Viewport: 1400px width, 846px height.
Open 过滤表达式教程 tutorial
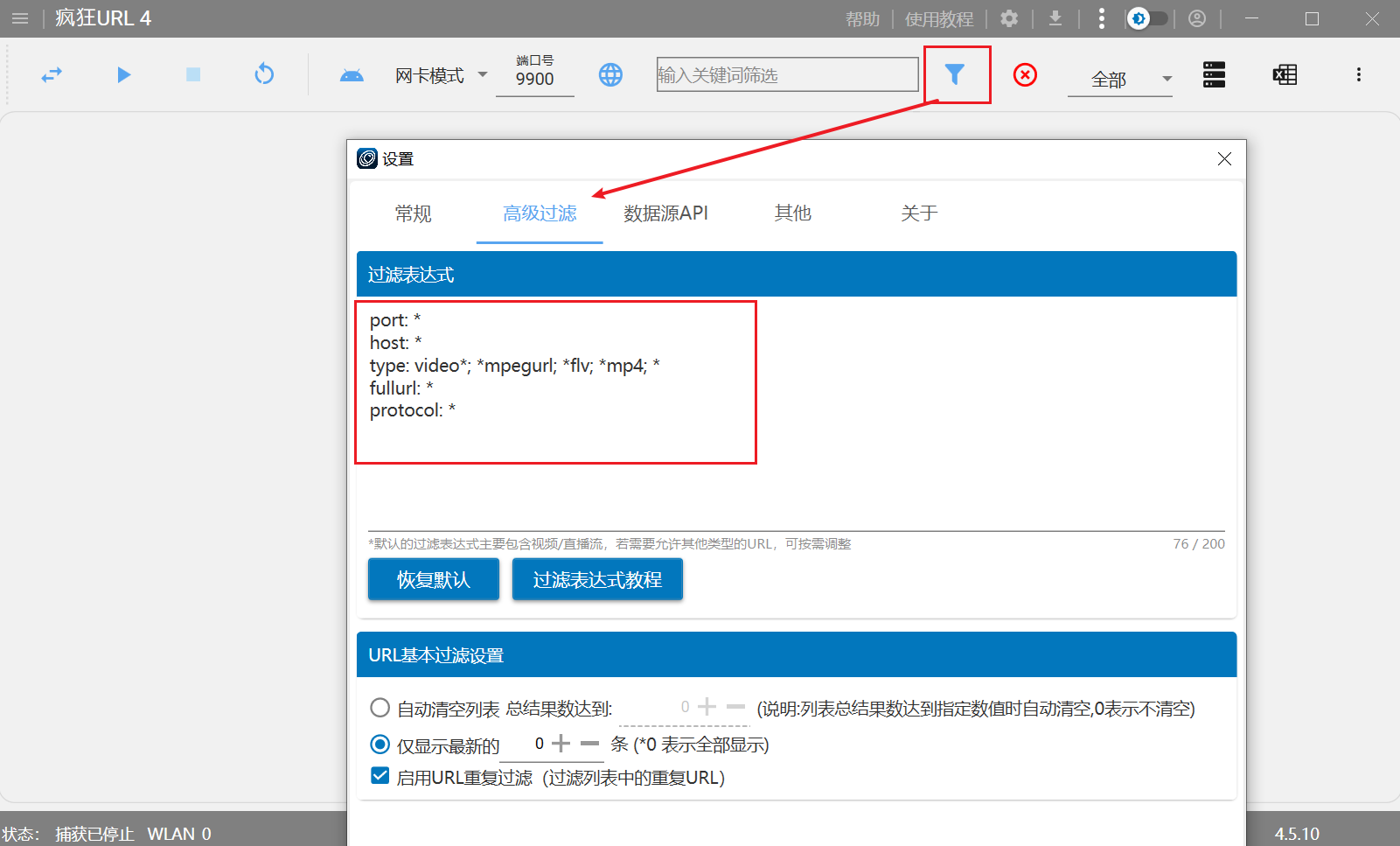click(597, 578)
